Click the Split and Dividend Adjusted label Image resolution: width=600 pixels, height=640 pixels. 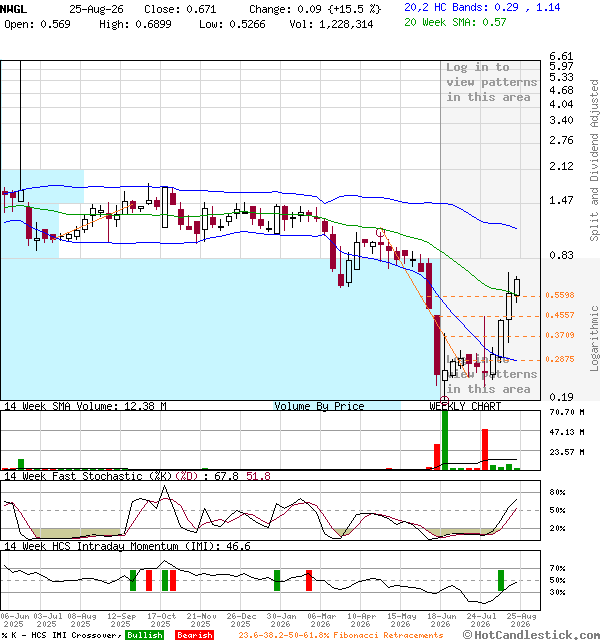coord(594,160)
